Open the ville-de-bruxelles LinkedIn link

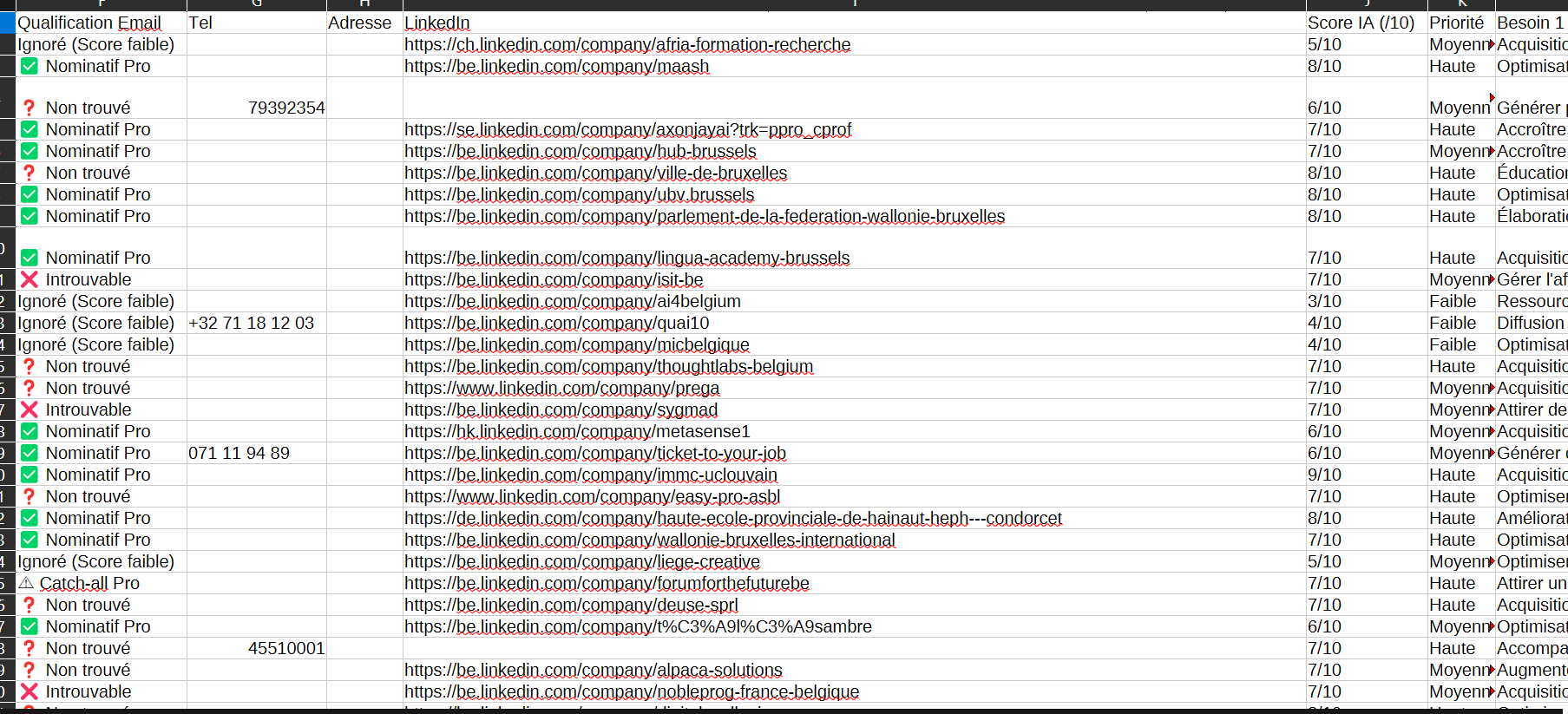(595, 173)
